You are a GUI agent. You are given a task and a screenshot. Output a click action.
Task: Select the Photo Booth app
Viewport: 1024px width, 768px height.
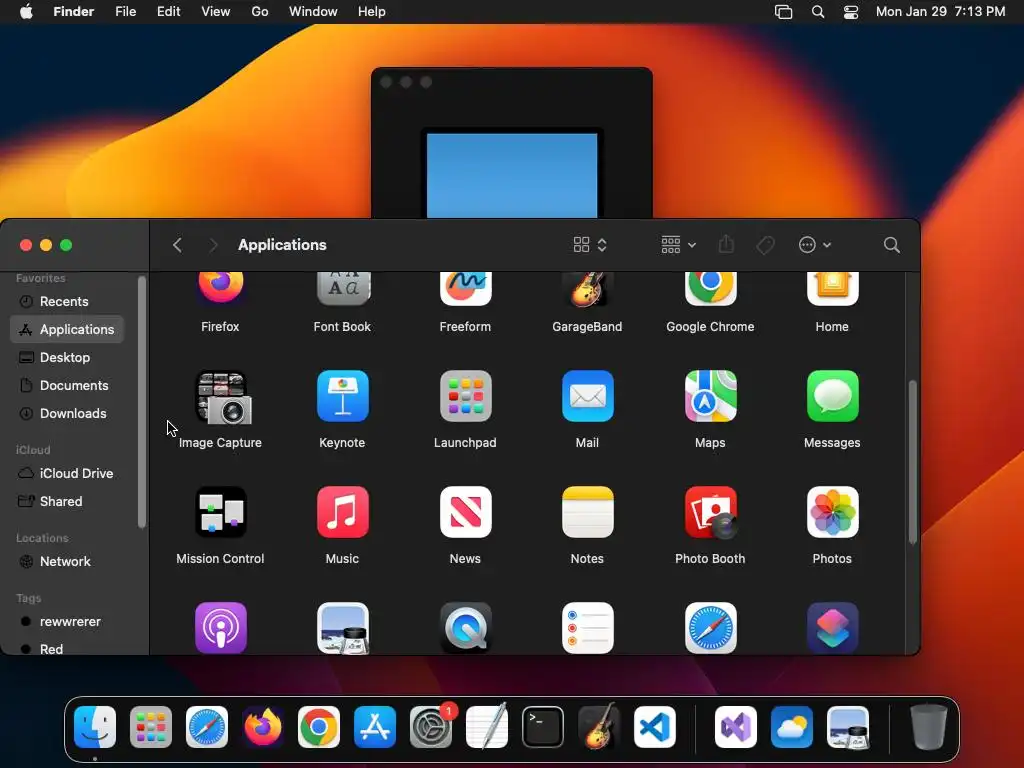711,513
